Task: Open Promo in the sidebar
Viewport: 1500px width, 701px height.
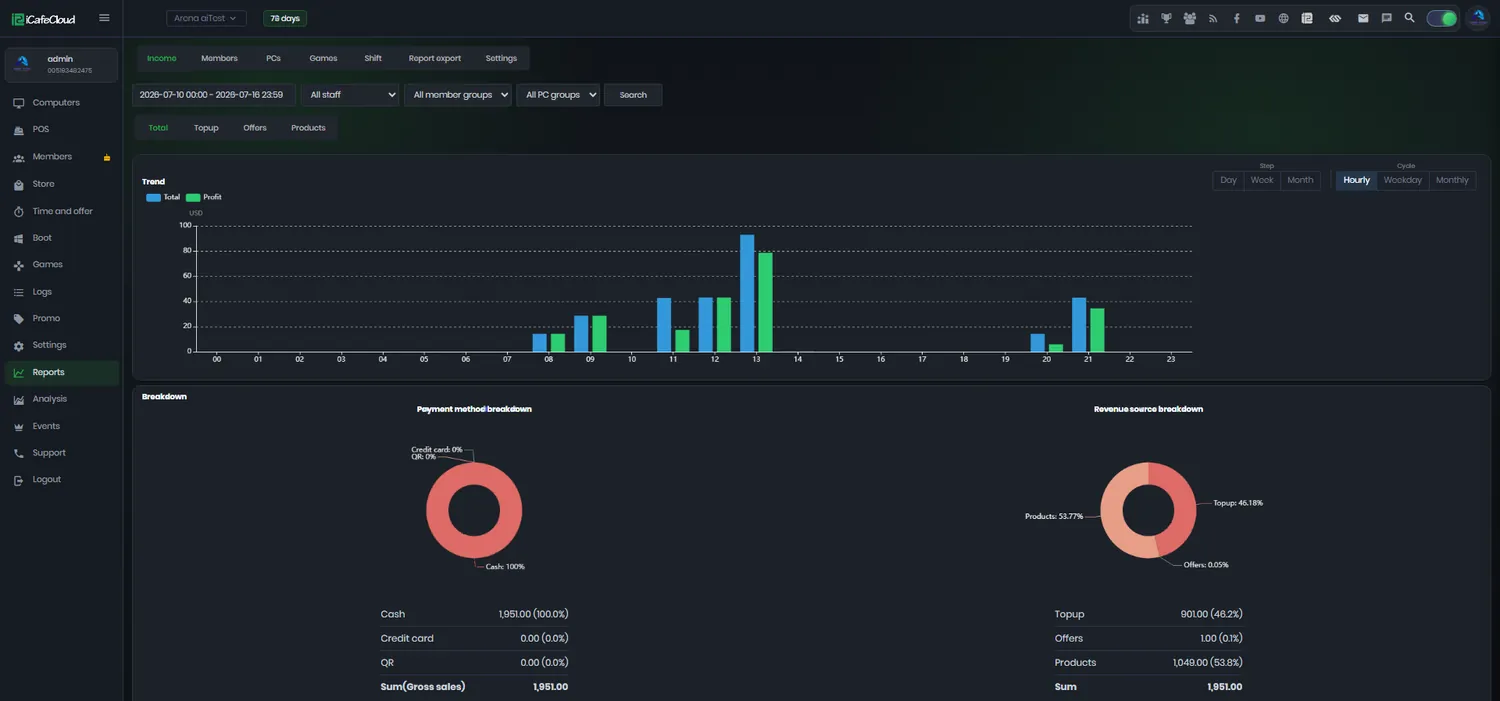Action: coord(60,318)
